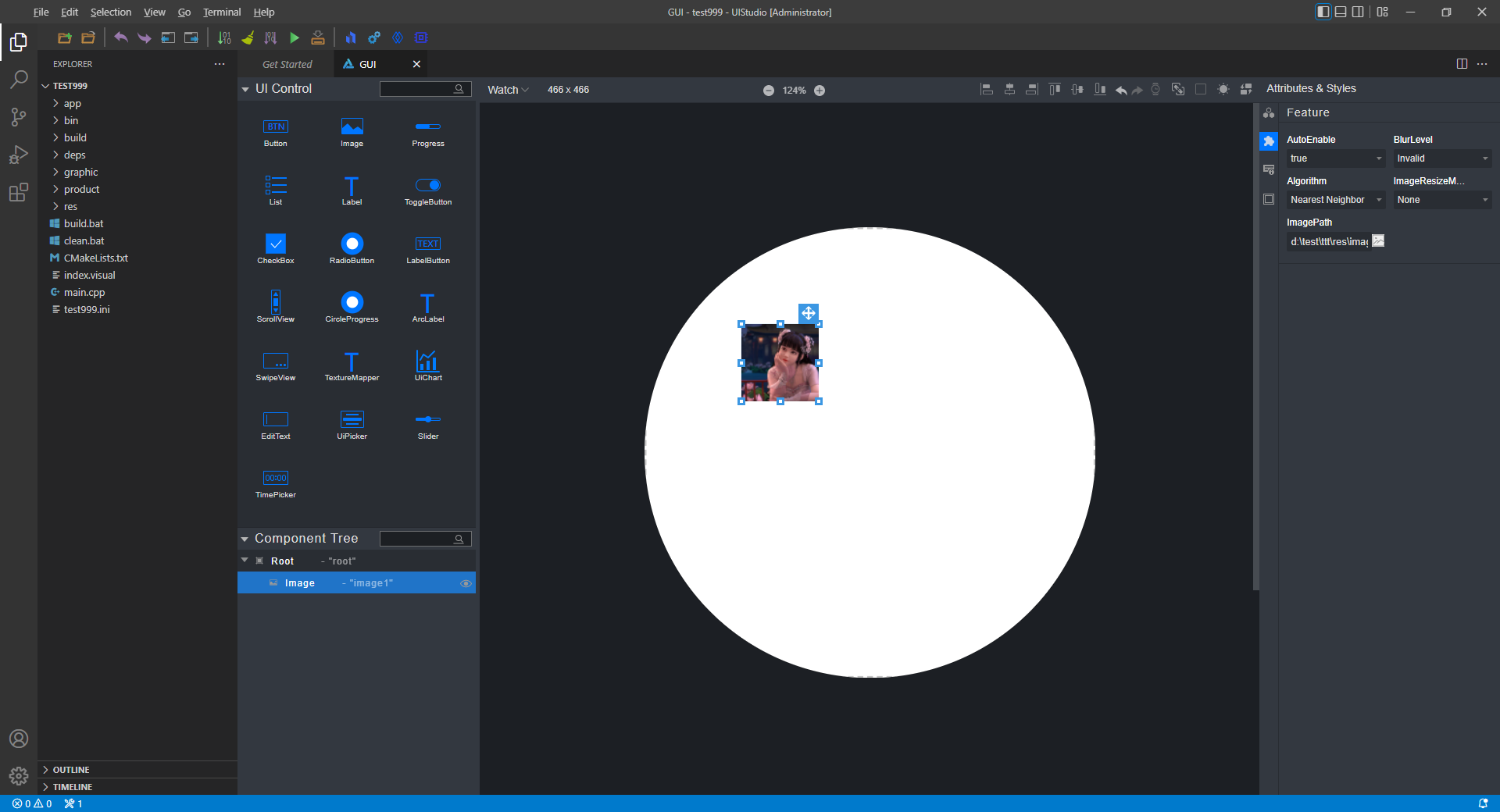Select the UiChart control icon
The height and width of the screenshot is (812, 1500).
427,361
